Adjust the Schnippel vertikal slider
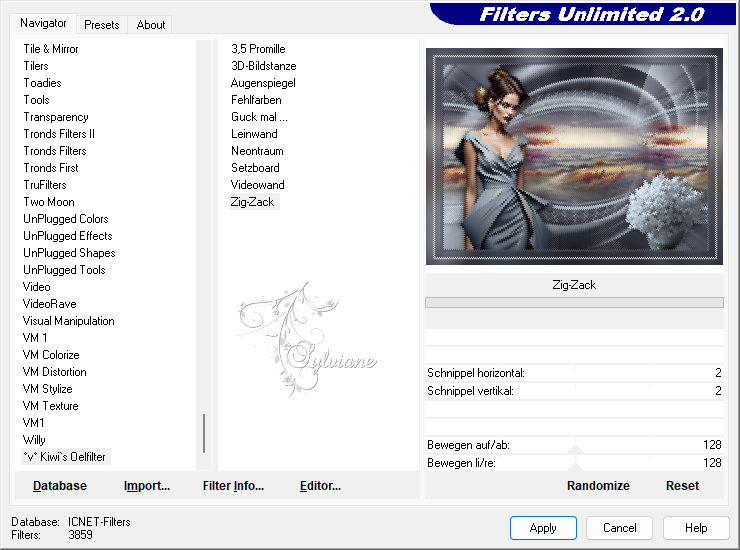The height and width of the screenshot is (550, 740). click(574, 391)
